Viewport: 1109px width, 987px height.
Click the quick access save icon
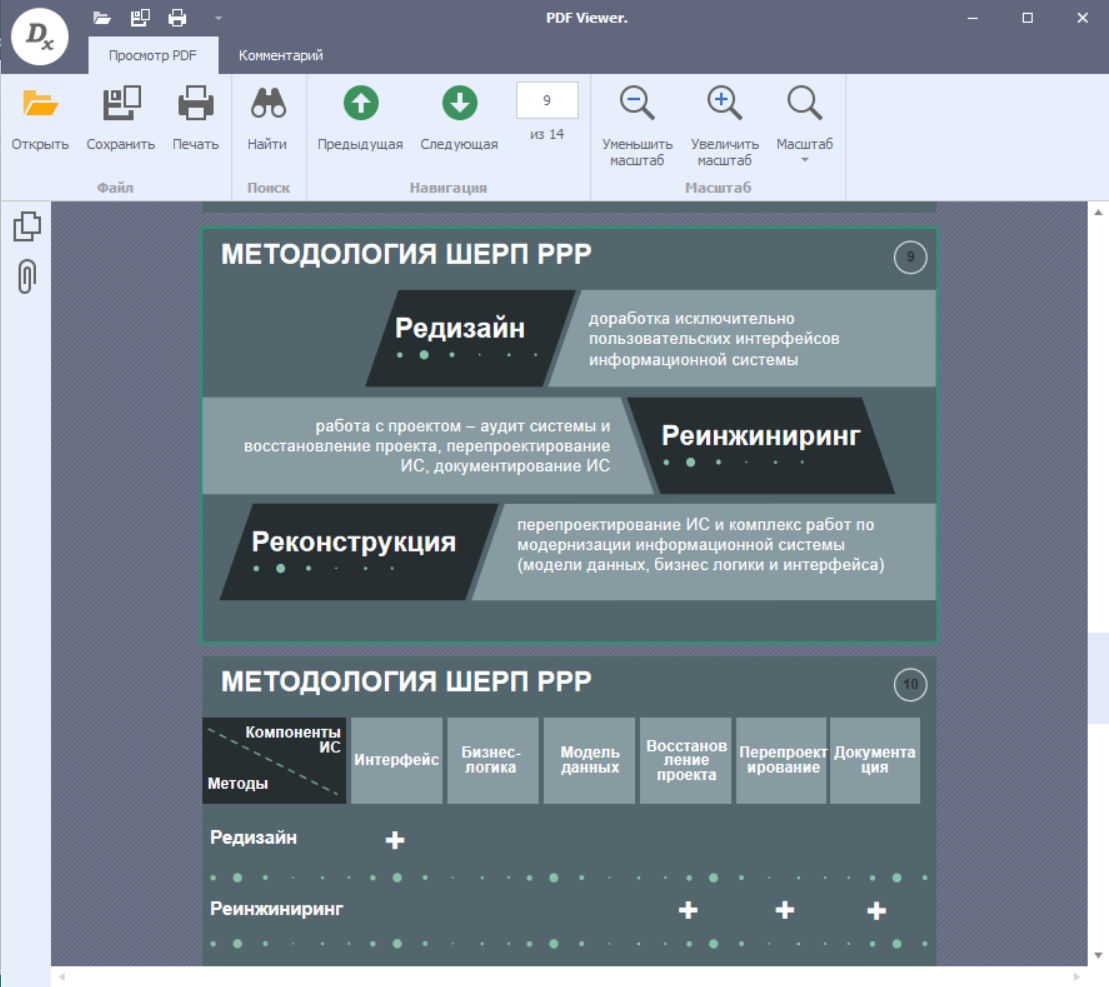[x=140, y=17]
